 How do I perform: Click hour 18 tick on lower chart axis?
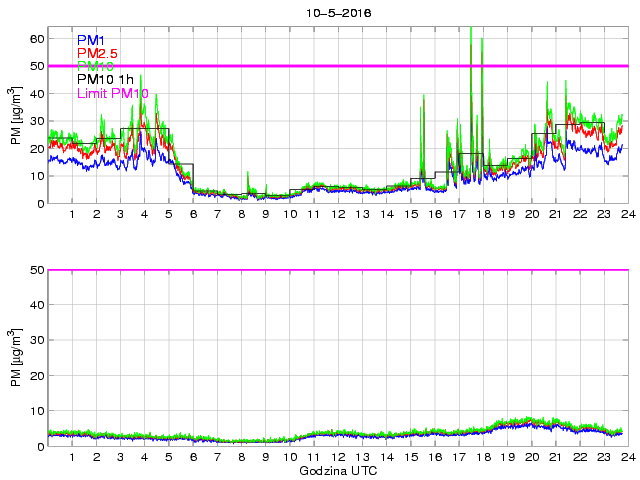click(482, 457)
